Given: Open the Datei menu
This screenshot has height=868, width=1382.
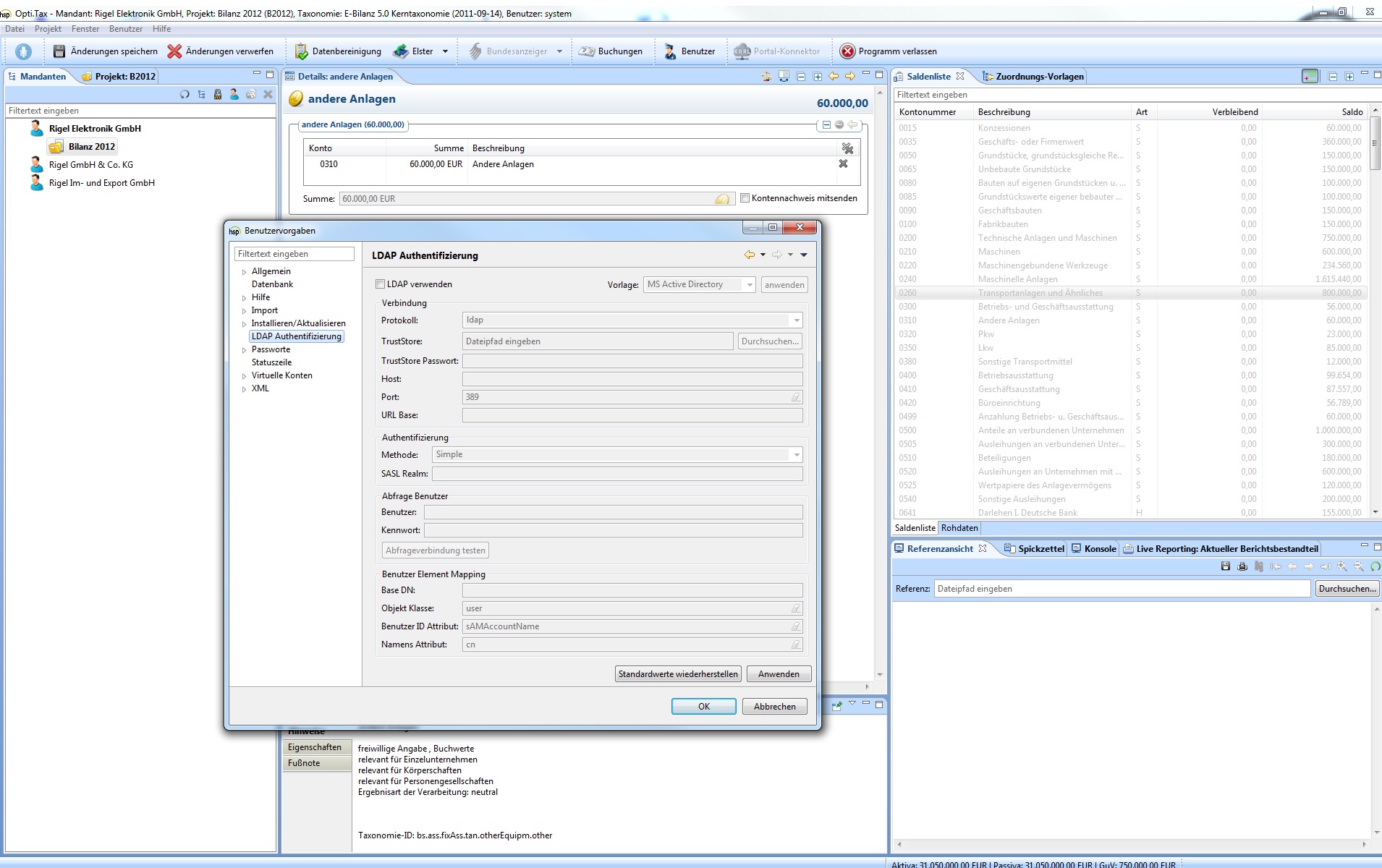Looking at the screenshot, I should pyautogui.click(x=14, y=29).
